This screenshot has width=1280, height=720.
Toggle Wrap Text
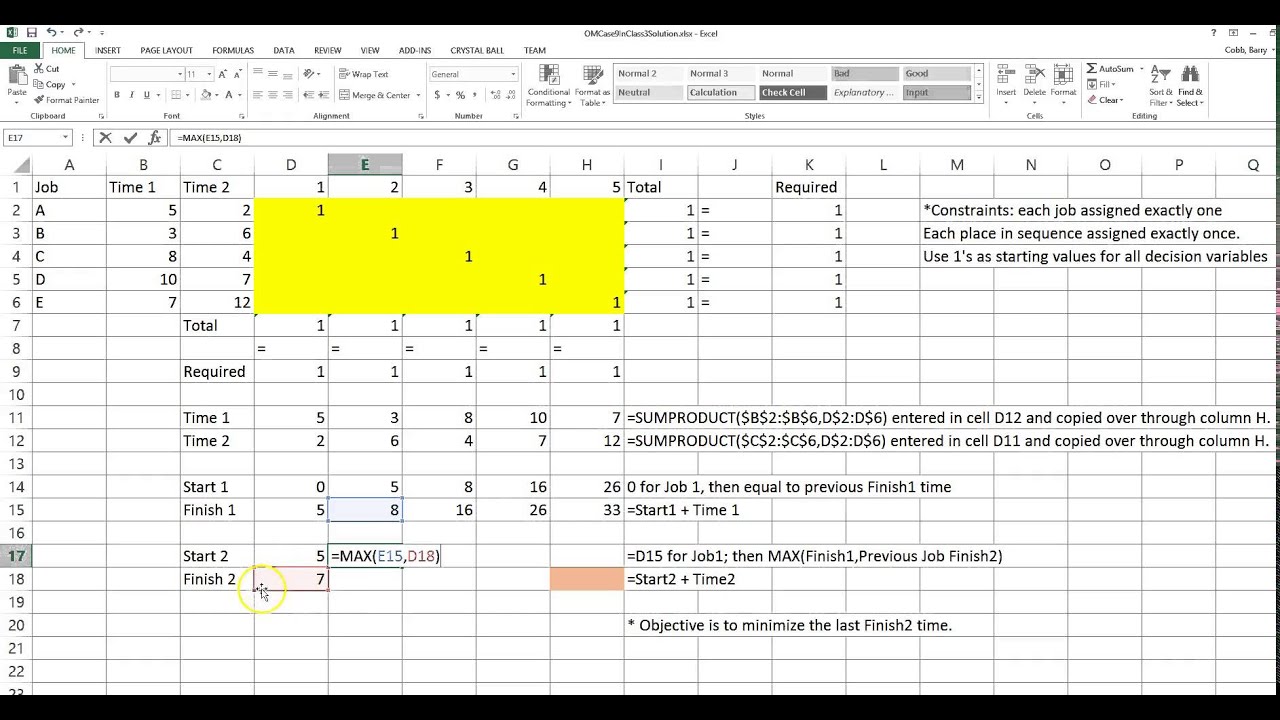point(364,74)
